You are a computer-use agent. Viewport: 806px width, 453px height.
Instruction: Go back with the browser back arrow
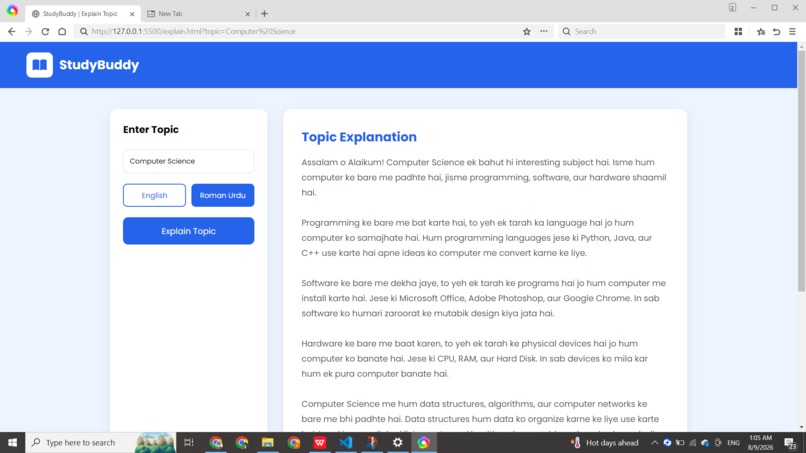click(x=11, y=31)
